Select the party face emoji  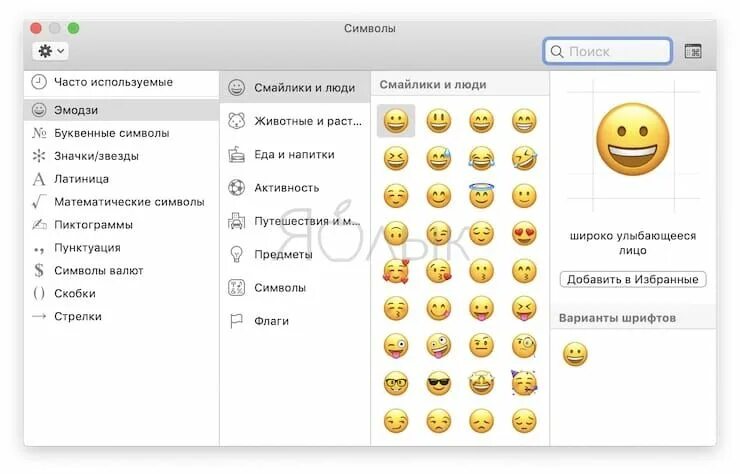coord(524,383)
